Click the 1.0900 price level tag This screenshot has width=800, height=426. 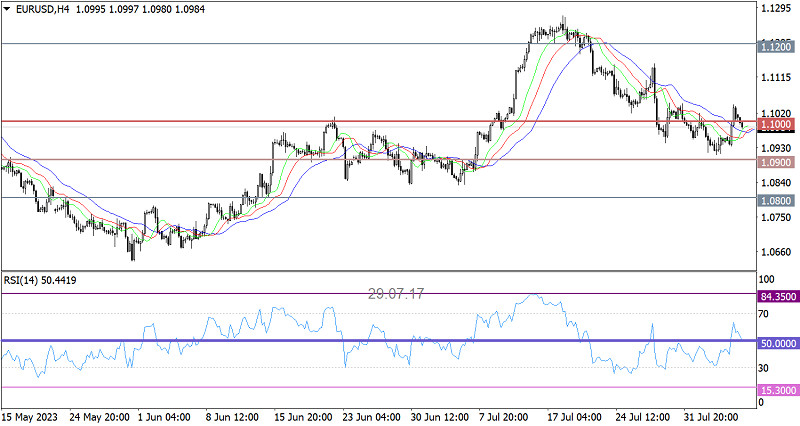(x=776, y=162)
